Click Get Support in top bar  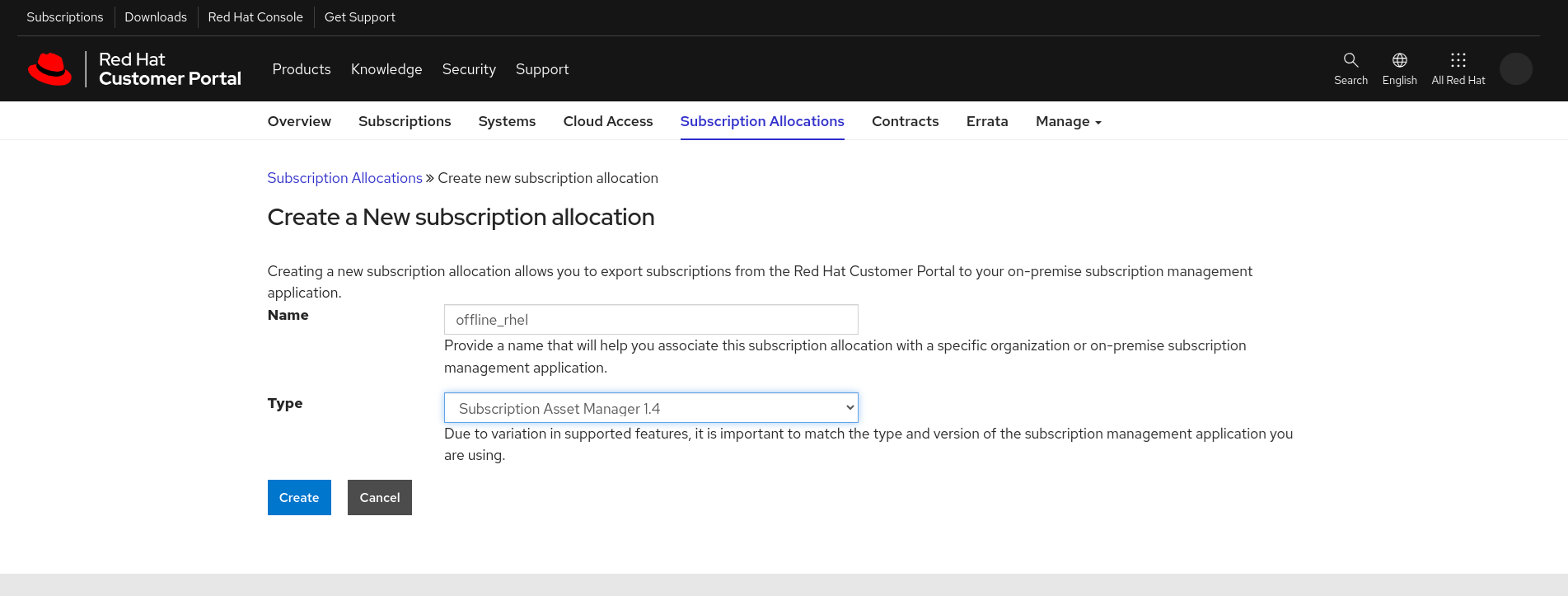click(x=359, y=17)
